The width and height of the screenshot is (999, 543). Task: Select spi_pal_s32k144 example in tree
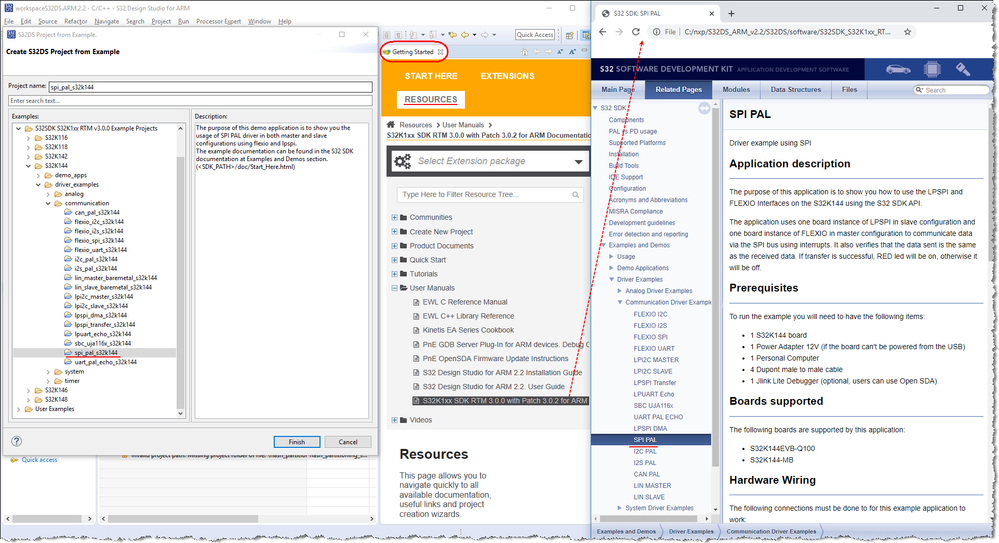point(96,352)
